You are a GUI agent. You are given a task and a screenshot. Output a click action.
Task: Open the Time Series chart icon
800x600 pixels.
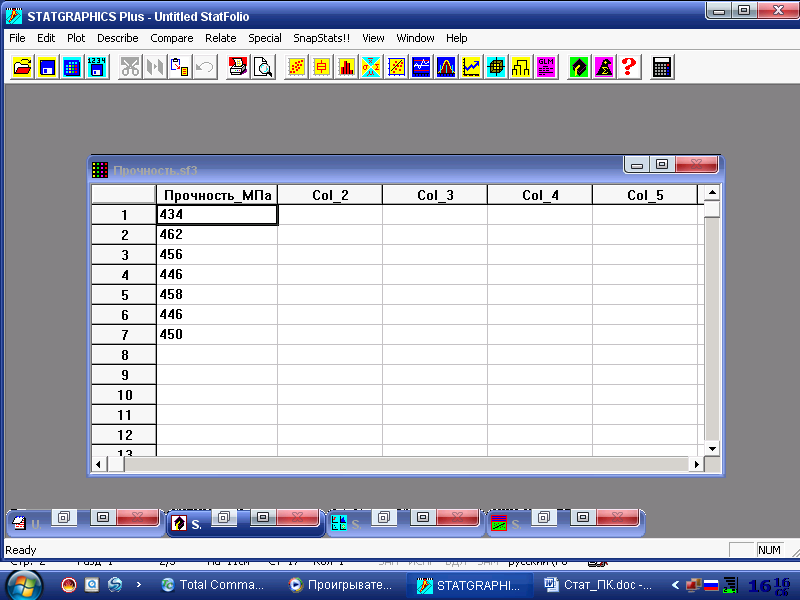point(421,67)
